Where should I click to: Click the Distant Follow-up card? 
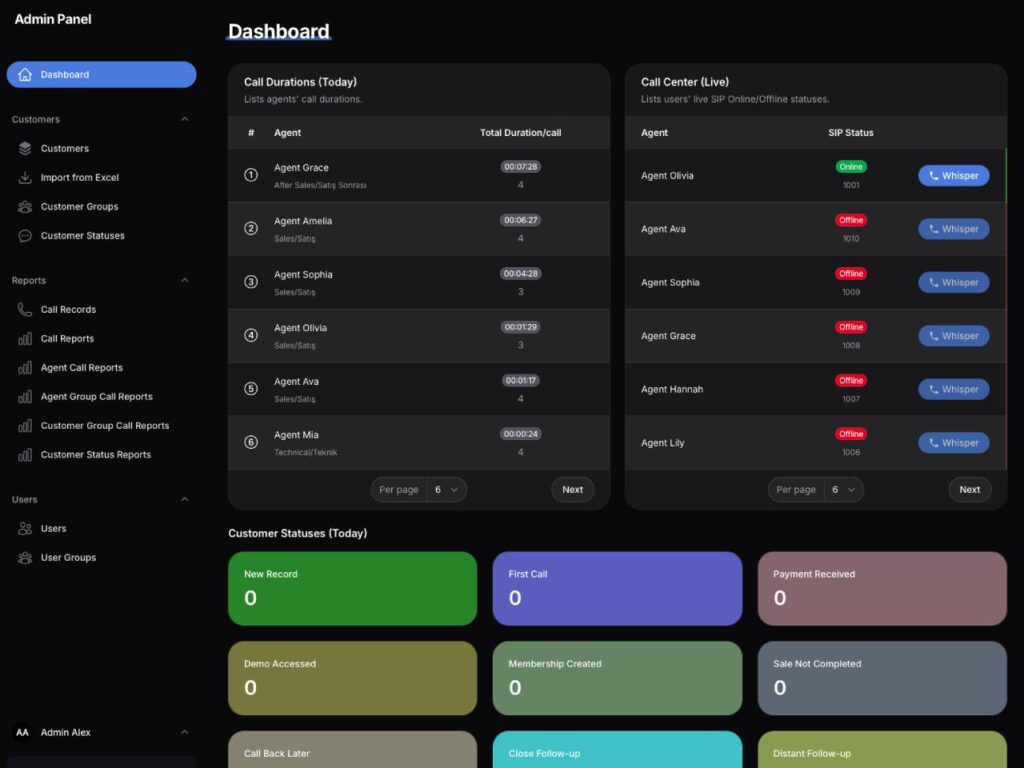882,750
